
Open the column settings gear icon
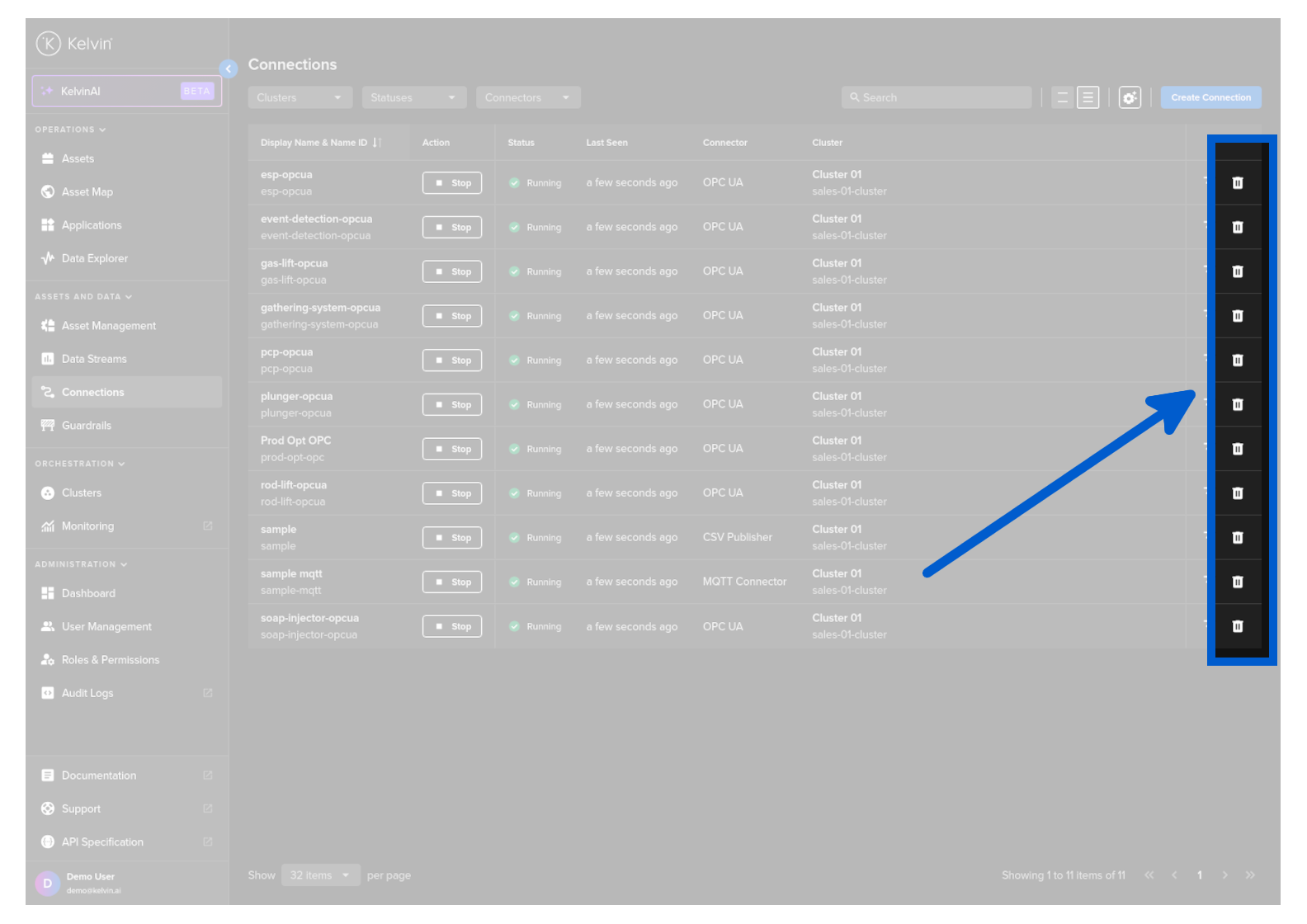tap(1129, 98)
